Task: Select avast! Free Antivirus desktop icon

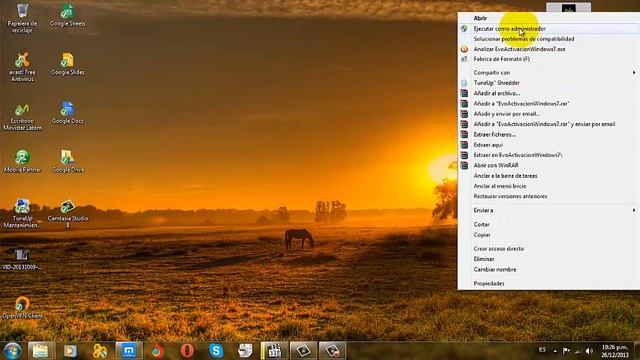Action: [x=22, y=67]
